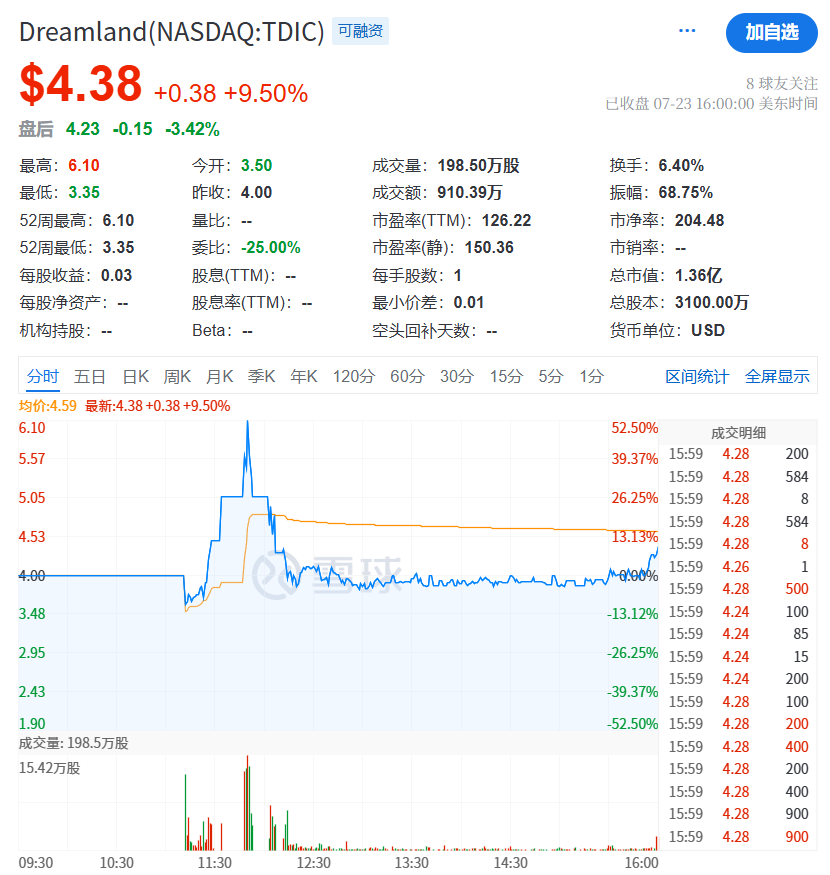The width and height of the screenshot is (830, 875).
Task: Click the 每股收益 value 0.03
Action: [x=116, y=275]
